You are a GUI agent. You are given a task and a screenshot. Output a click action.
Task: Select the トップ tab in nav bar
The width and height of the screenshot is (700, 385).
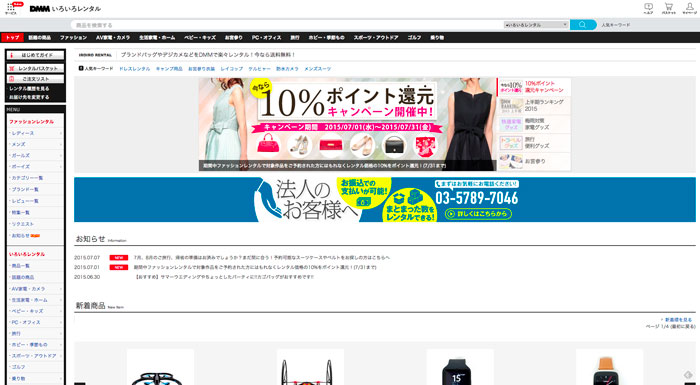(x=12, y=38)
